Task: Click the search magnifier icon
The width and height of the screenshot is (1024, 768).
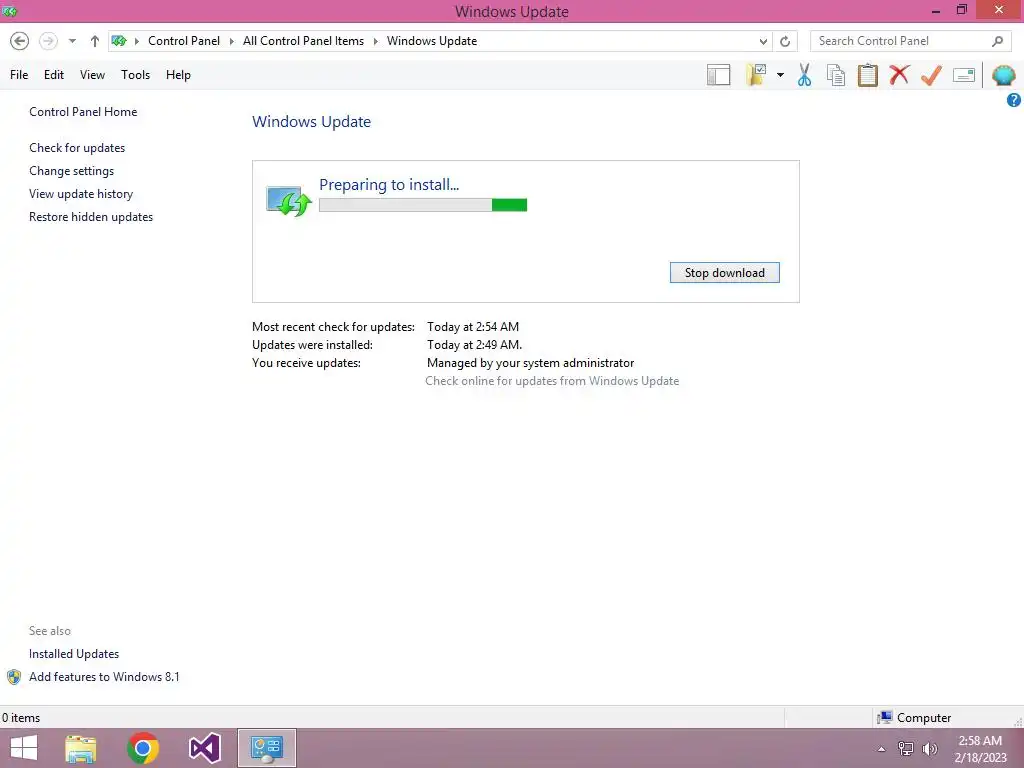Action: click(997, 41)
